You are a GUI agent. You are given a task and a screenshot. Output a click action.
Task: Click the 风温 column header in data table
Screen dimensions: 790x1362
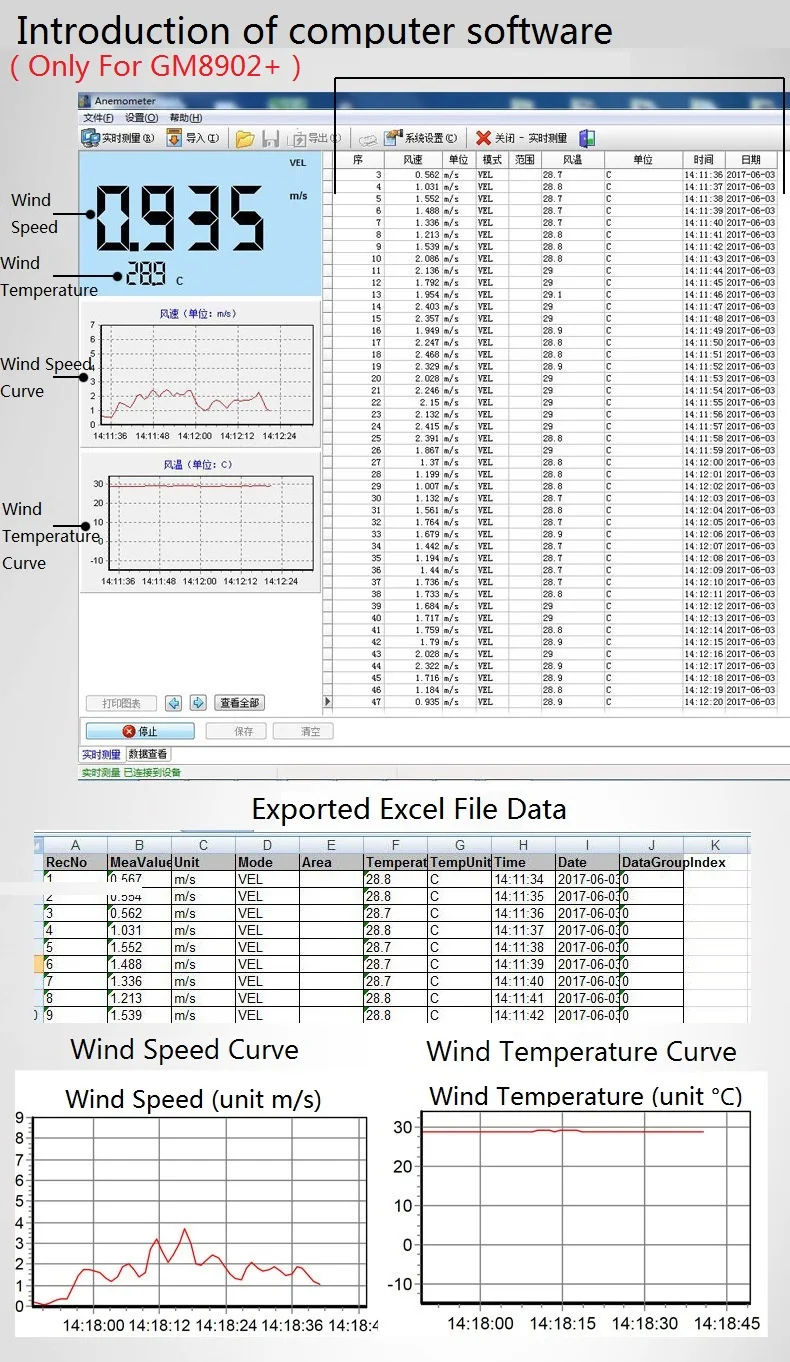point(572,160)
